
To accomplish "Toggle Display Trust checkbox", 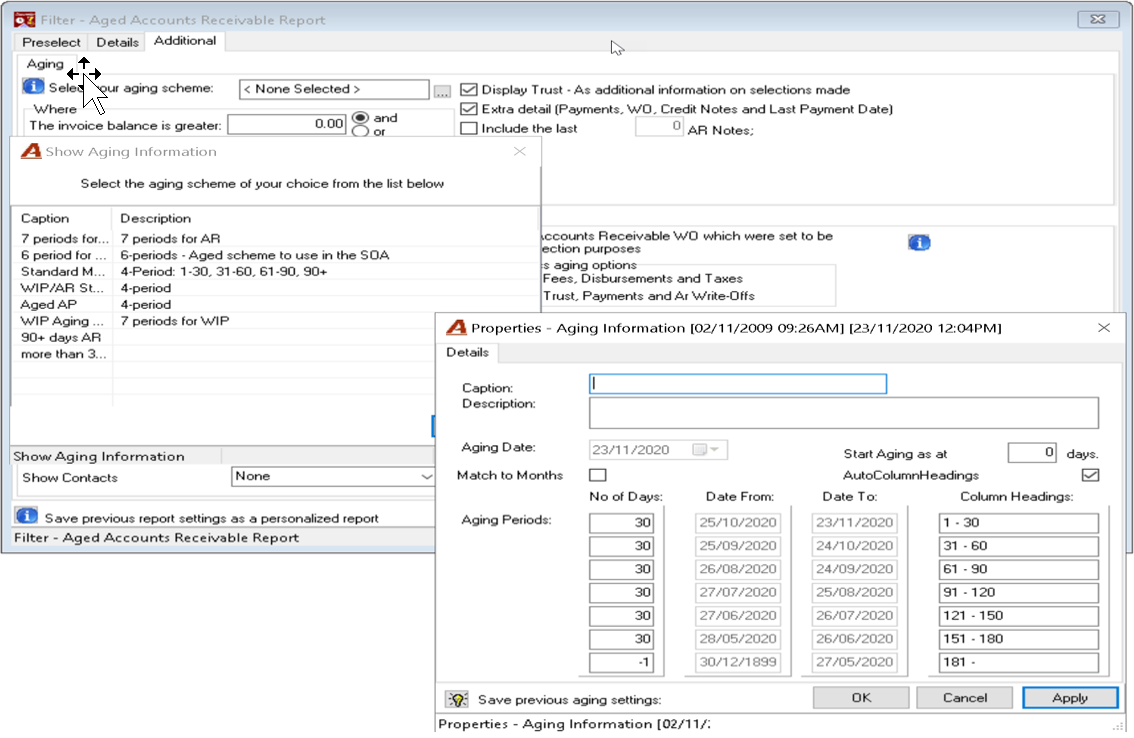I will click(469, 90).
